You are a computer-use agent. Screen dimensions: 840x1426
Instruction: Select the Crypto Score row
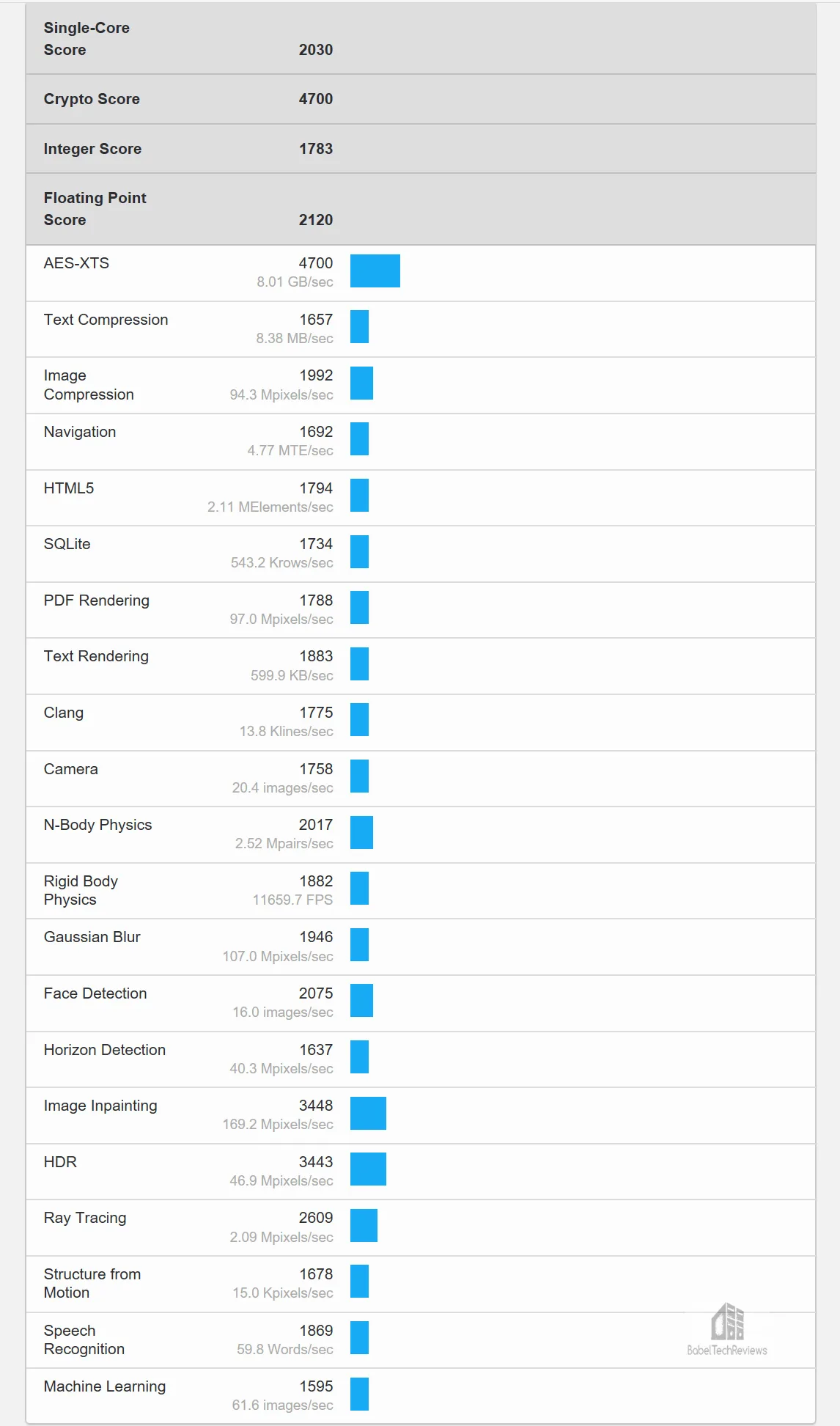421,99
